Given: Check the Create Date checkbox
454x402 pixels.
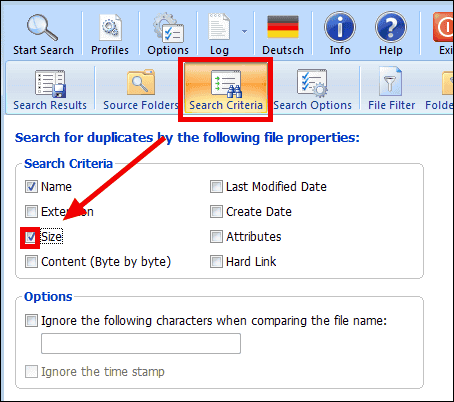Looking at the screenshot, I should [216, 212].
